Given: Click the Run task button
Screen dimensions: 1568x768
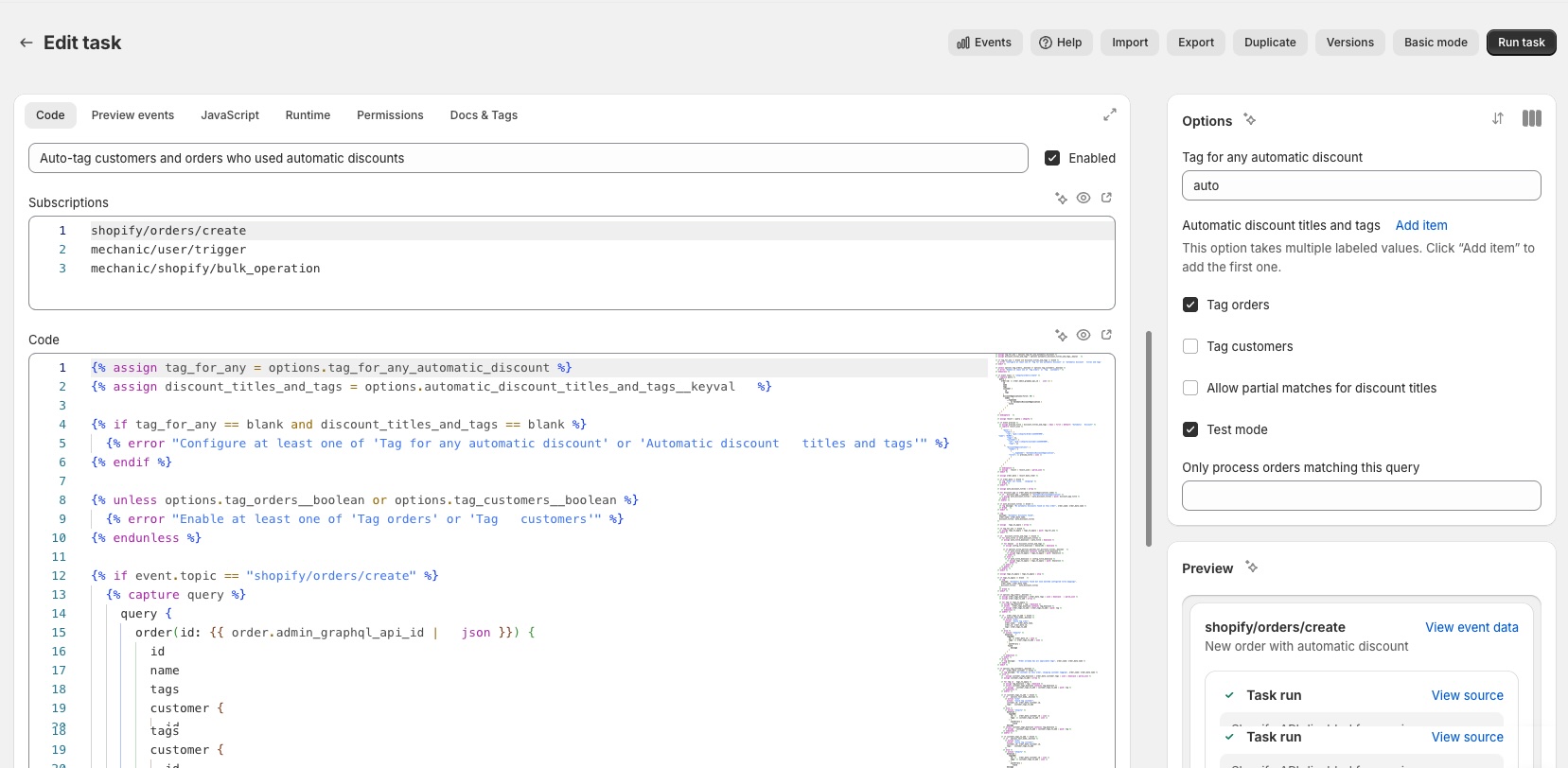Looking at the screenshot, I should pyautogui.click(x=1522, y=43).
